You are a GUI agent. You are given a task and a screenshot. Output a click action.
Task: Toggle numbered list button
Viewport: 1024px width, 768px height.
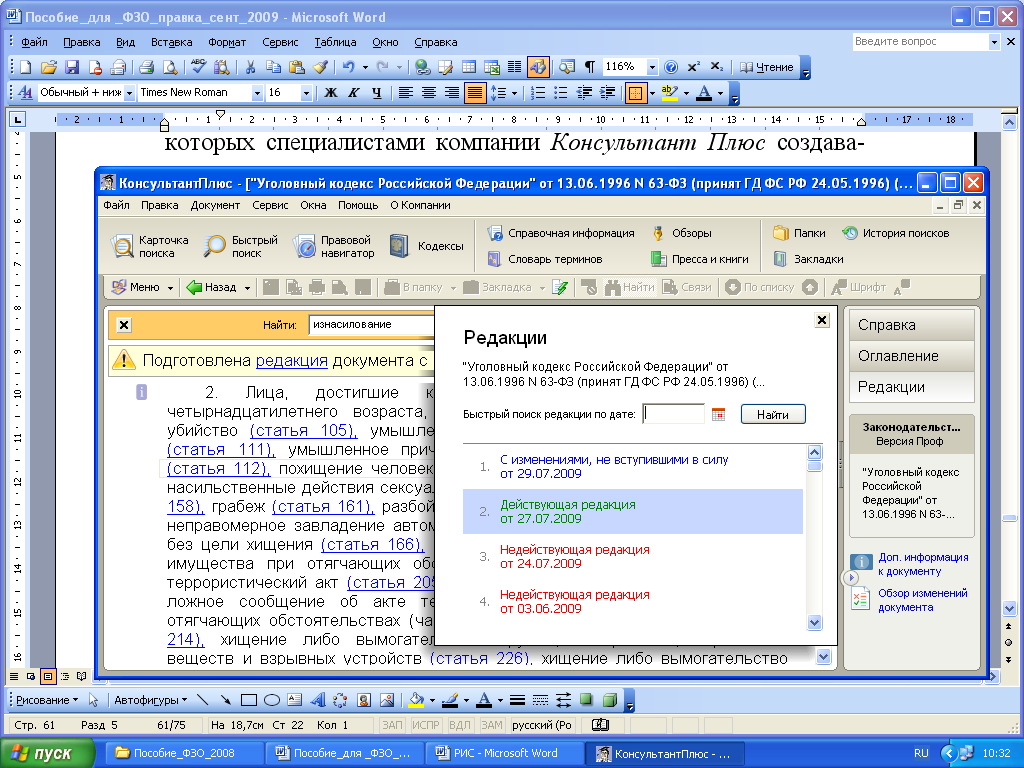[538, 93]
